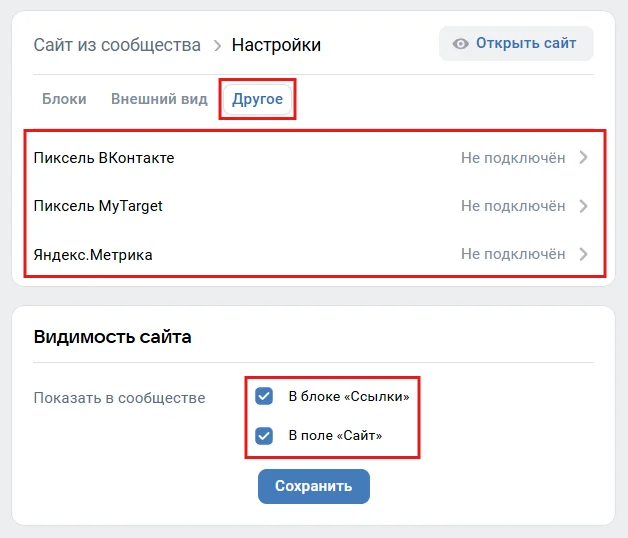The image size is (628, 538).
Task: Click Не подключён status for Яндекс.Метрика
Action: [x=513, y=255]
